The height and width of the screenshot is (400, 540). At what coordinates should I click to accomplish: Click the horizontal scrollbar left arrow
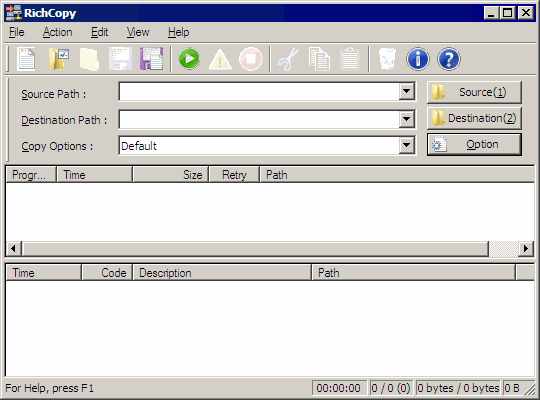[x=13, y=248]
